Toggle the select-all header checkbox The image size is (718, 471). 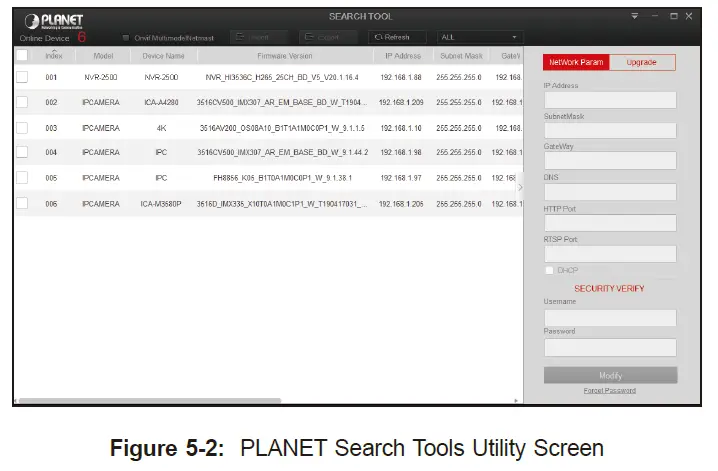[22, 55]
